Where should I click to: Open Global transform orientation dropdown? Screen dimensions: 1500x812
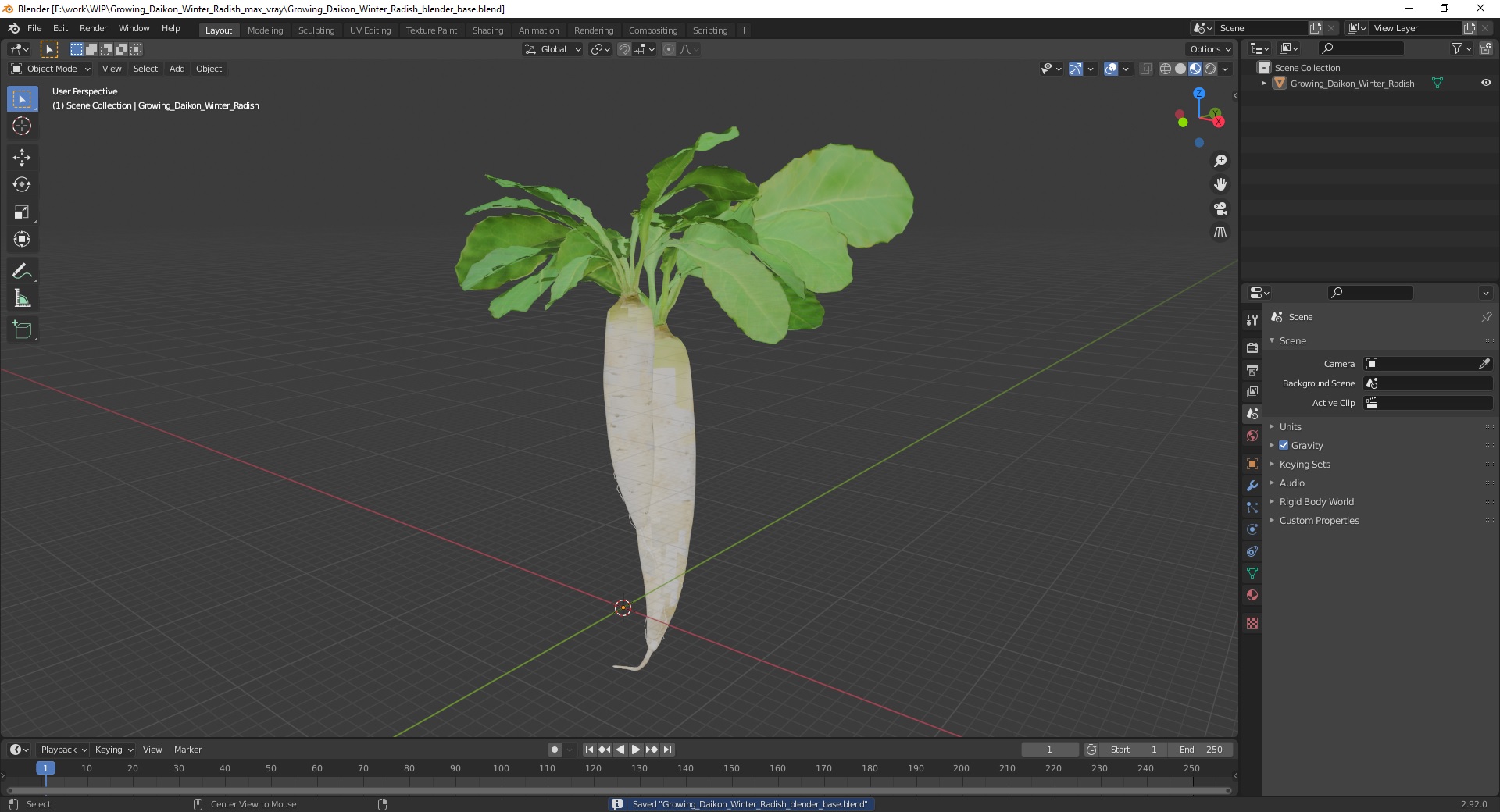pos(552,49)
